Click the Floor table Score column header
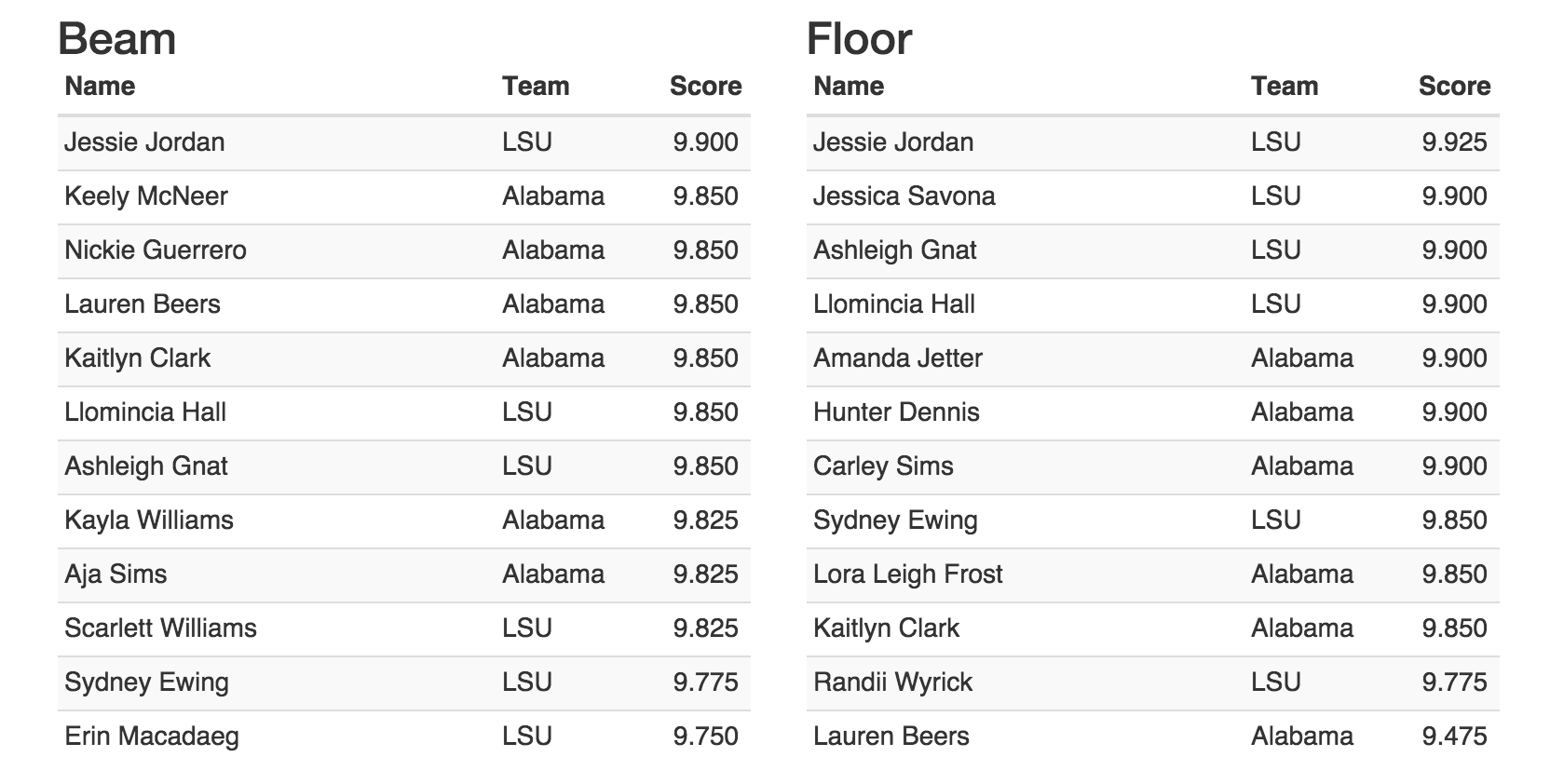The width and height of the screenshot is (1550, 784). [1453, 87]
